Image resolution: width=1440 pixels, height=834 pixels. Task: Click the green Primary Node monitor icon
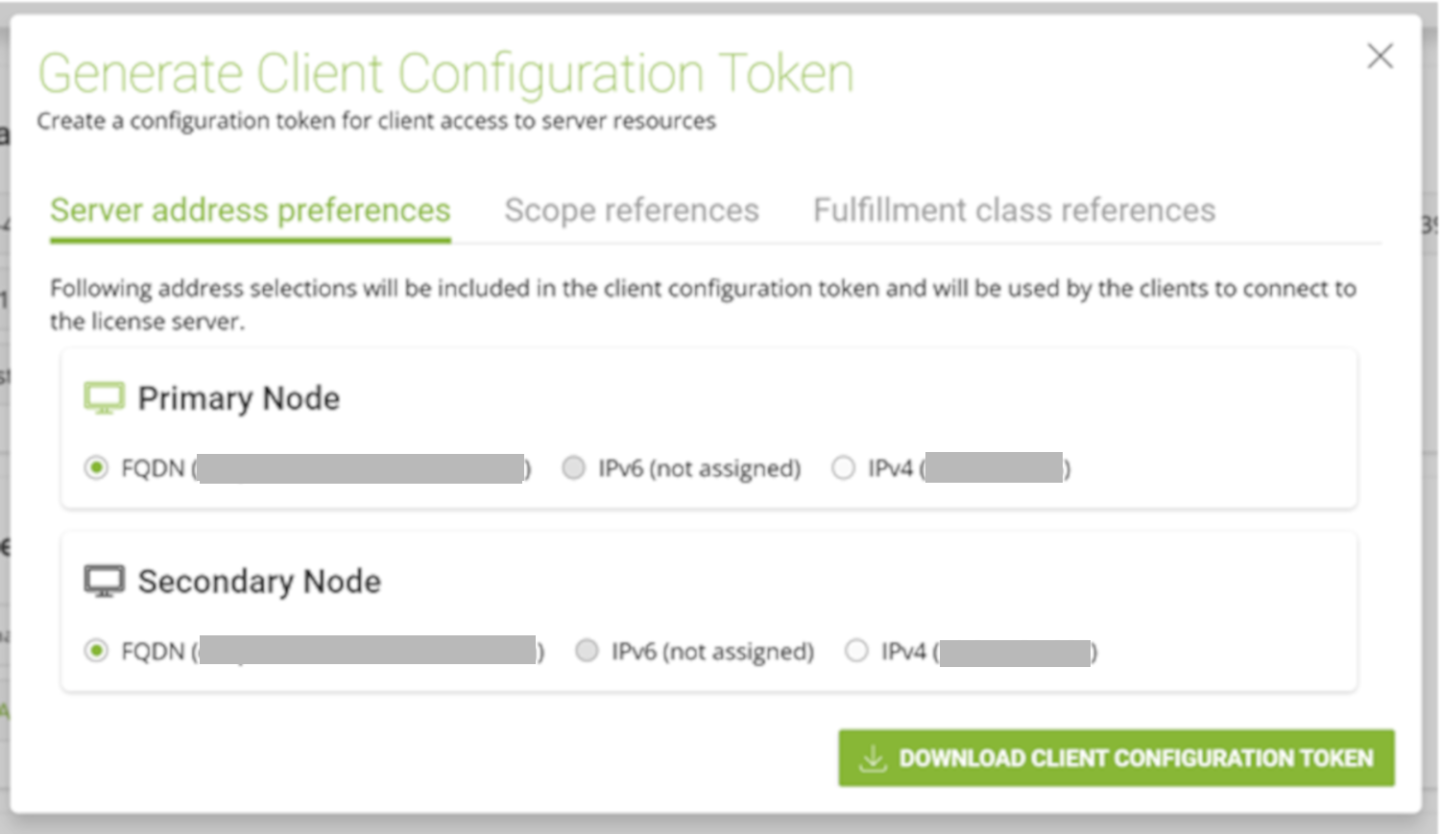104,398
